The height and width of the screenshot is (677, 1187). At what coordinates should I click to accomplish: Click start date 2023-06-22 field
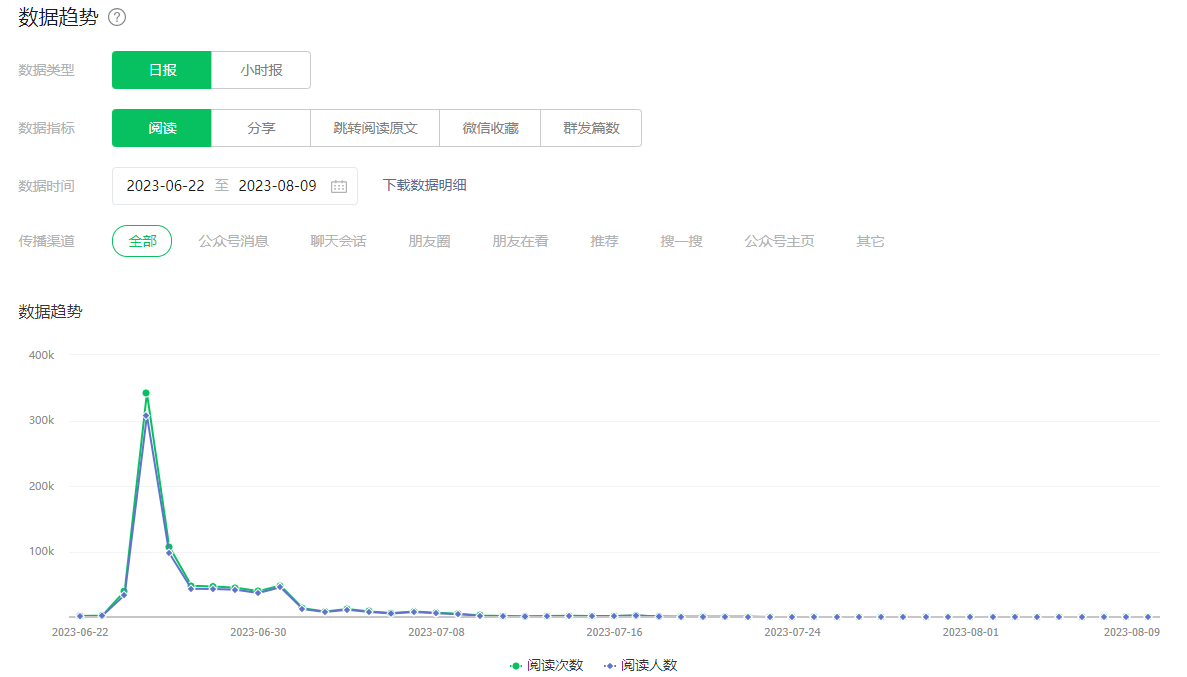(x=165, y=186)
